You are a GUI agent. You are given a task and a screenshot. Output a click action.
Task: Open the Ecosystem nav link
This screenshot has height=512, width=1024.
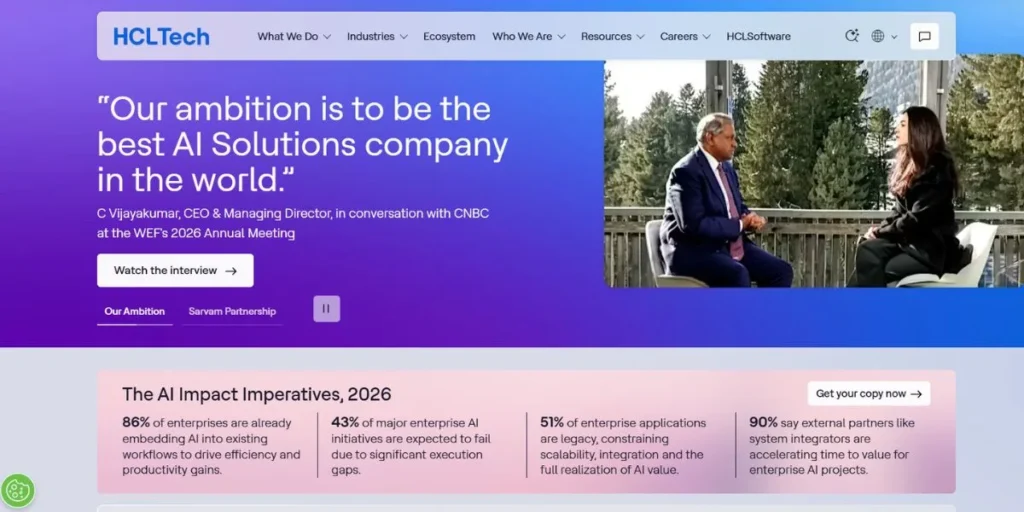pos(449,37)
